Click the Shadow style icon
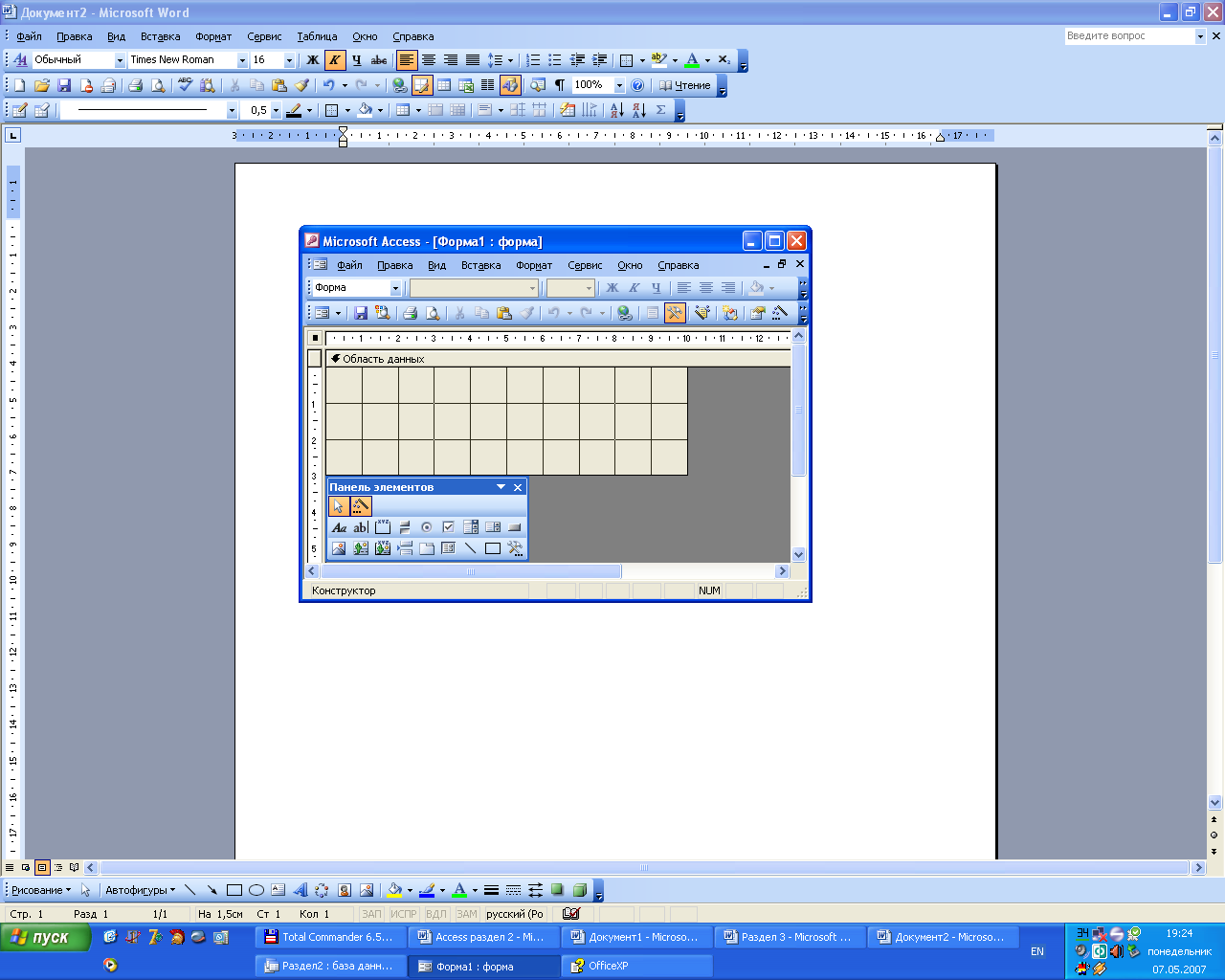 [558, 890]
